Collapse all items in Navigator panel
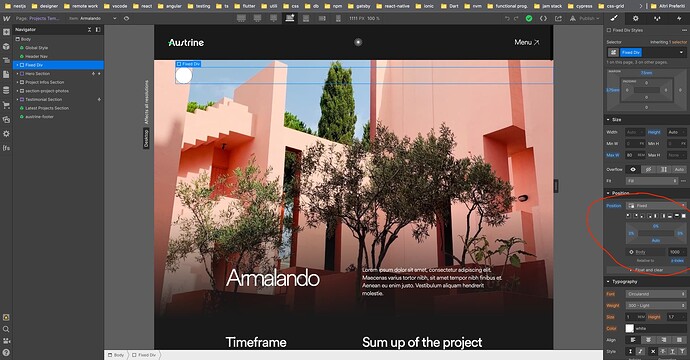 89,29
